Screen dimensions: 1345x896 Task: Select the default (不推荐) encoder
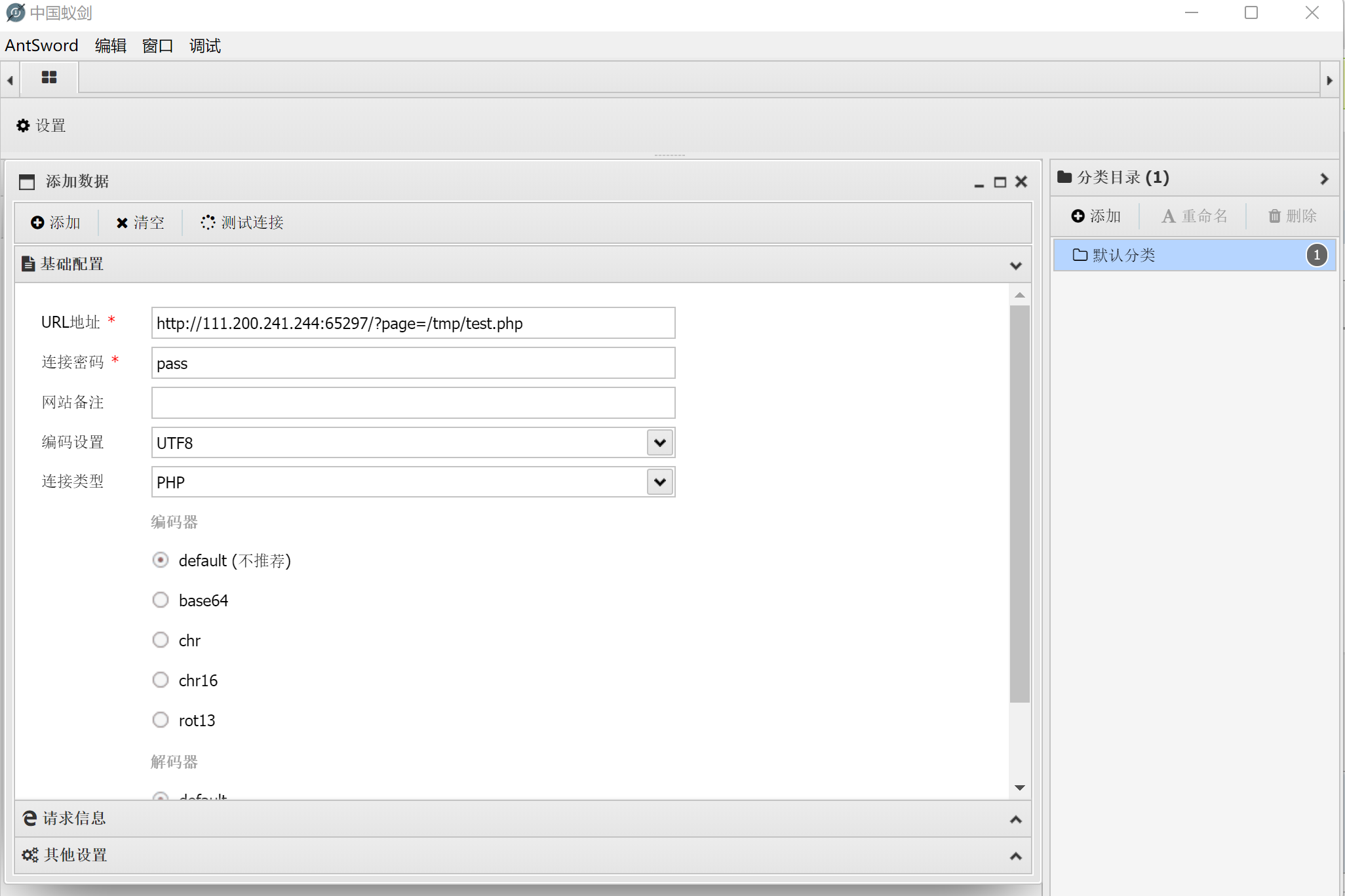pyautogui.click(x=161, y=560)
